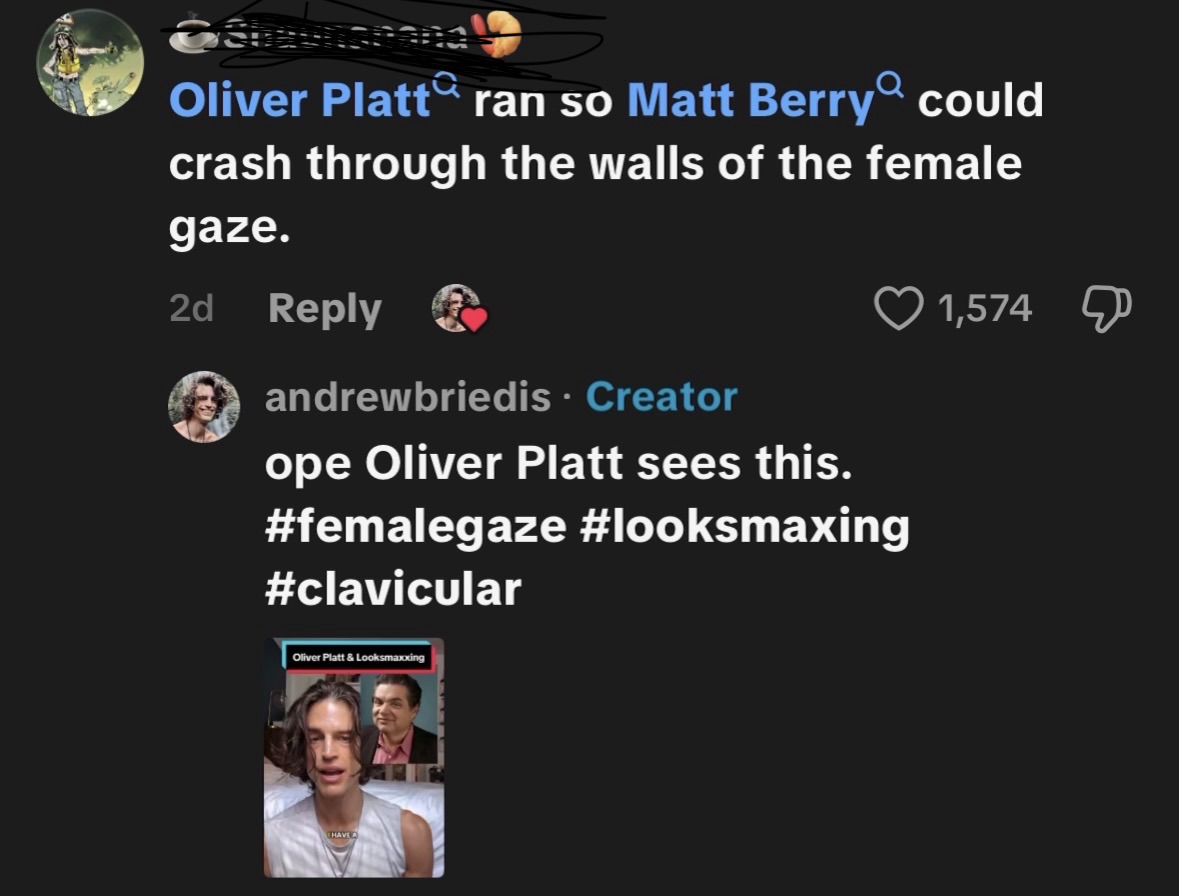
Task: Dislike the comment with the thumbs-down icon
Action: [1106, 308]
